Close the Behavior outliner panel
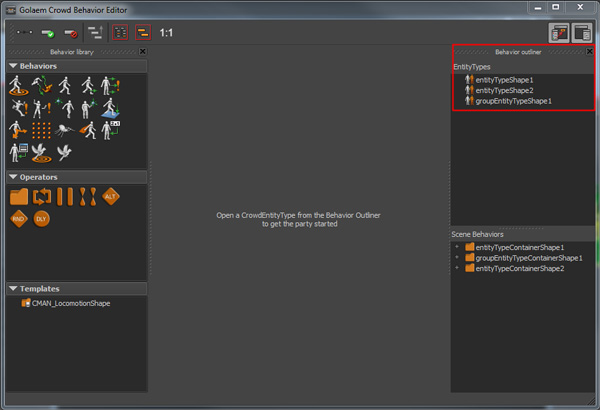Image resolution: width=600 pixels, height=410 pixels. click(590, 51)
